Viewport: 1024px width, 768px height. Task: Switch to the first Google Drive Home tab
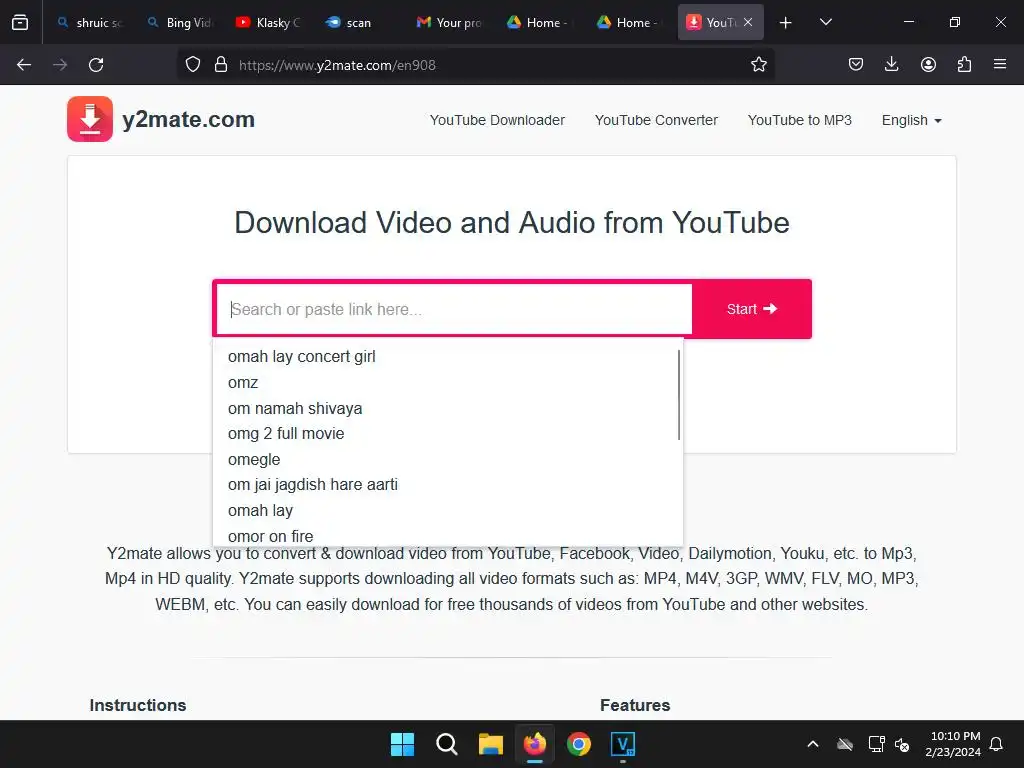pyautogui.click(x=539, y=22)
